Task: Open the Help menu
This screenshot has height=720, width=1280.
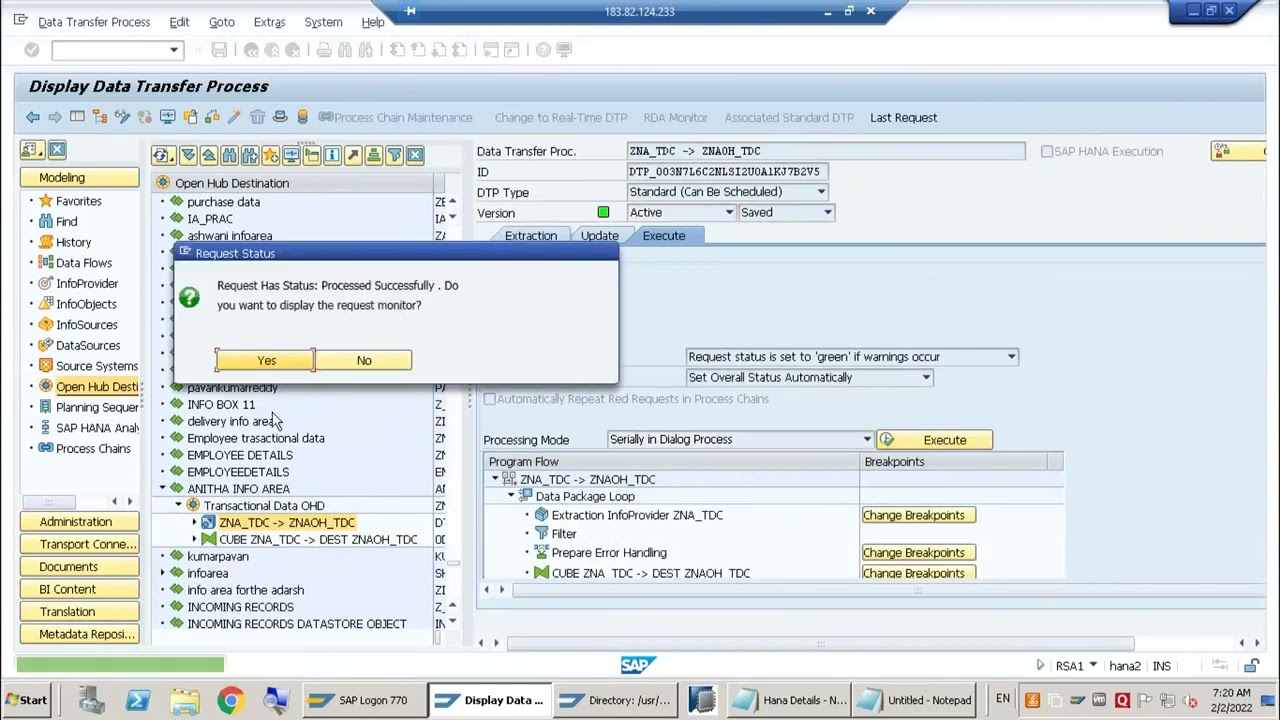Action: pos(373,22)
